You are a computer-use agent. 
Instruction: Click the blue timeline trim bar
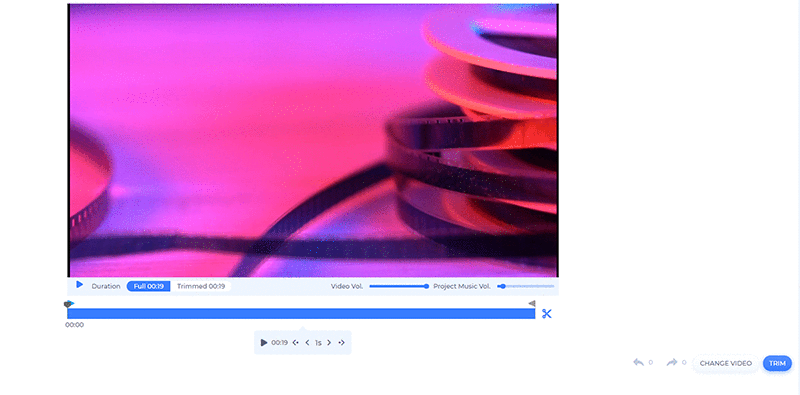click(301, 314)
